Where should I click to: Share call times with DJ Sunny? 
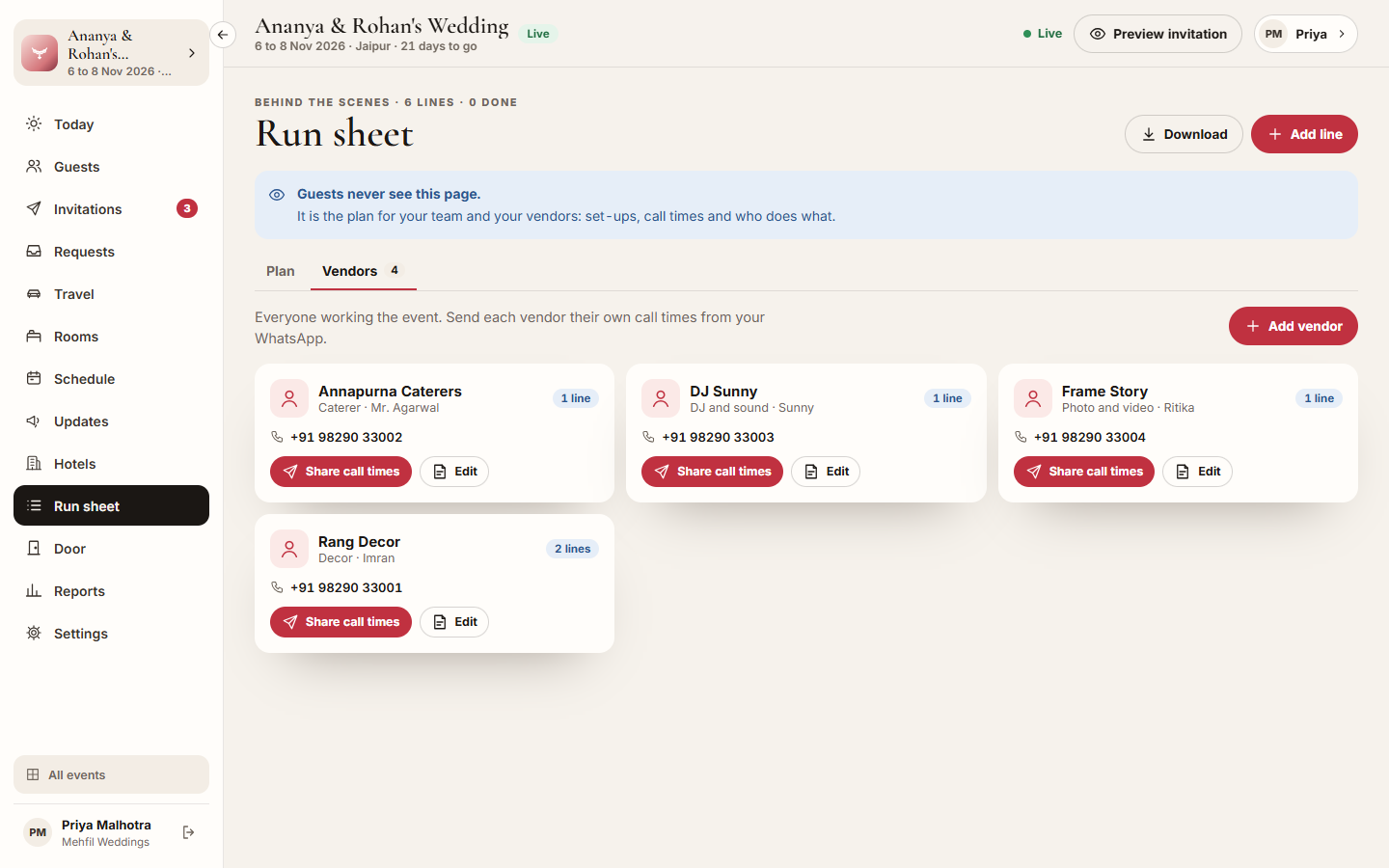pyautogui.click(x=712, y=472)
